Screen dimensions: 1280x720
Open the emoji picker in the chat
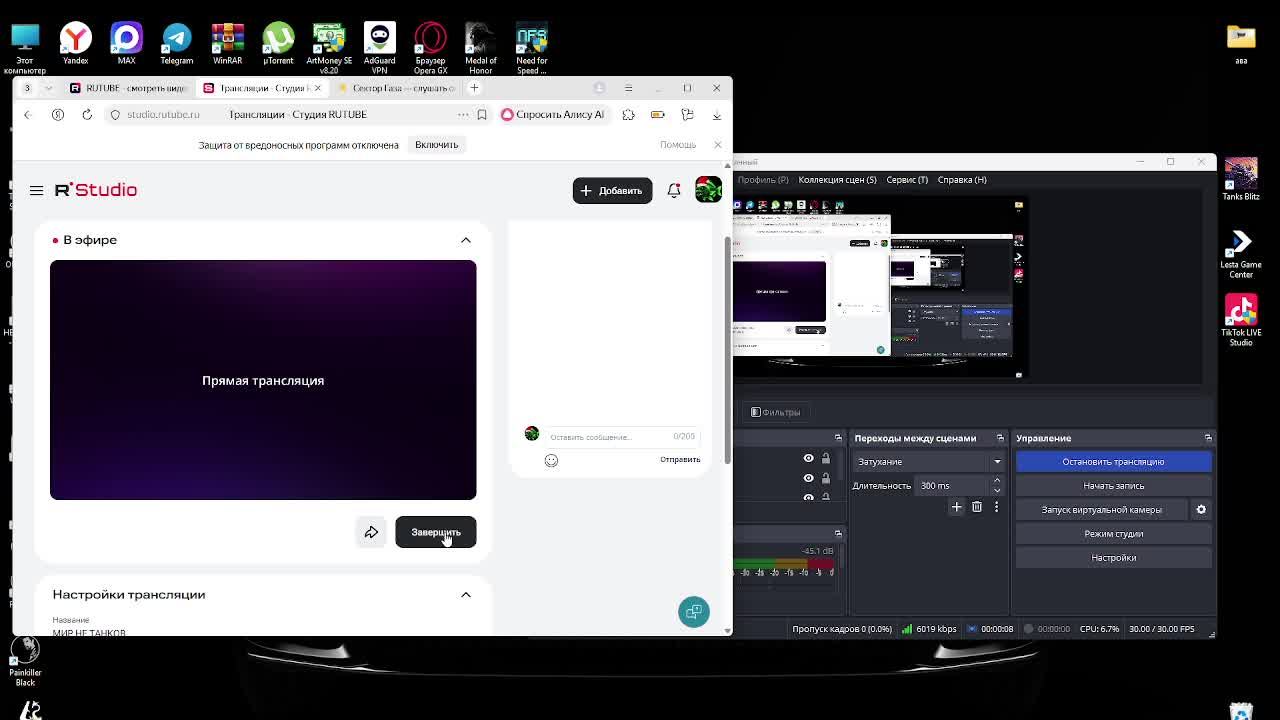551,460
